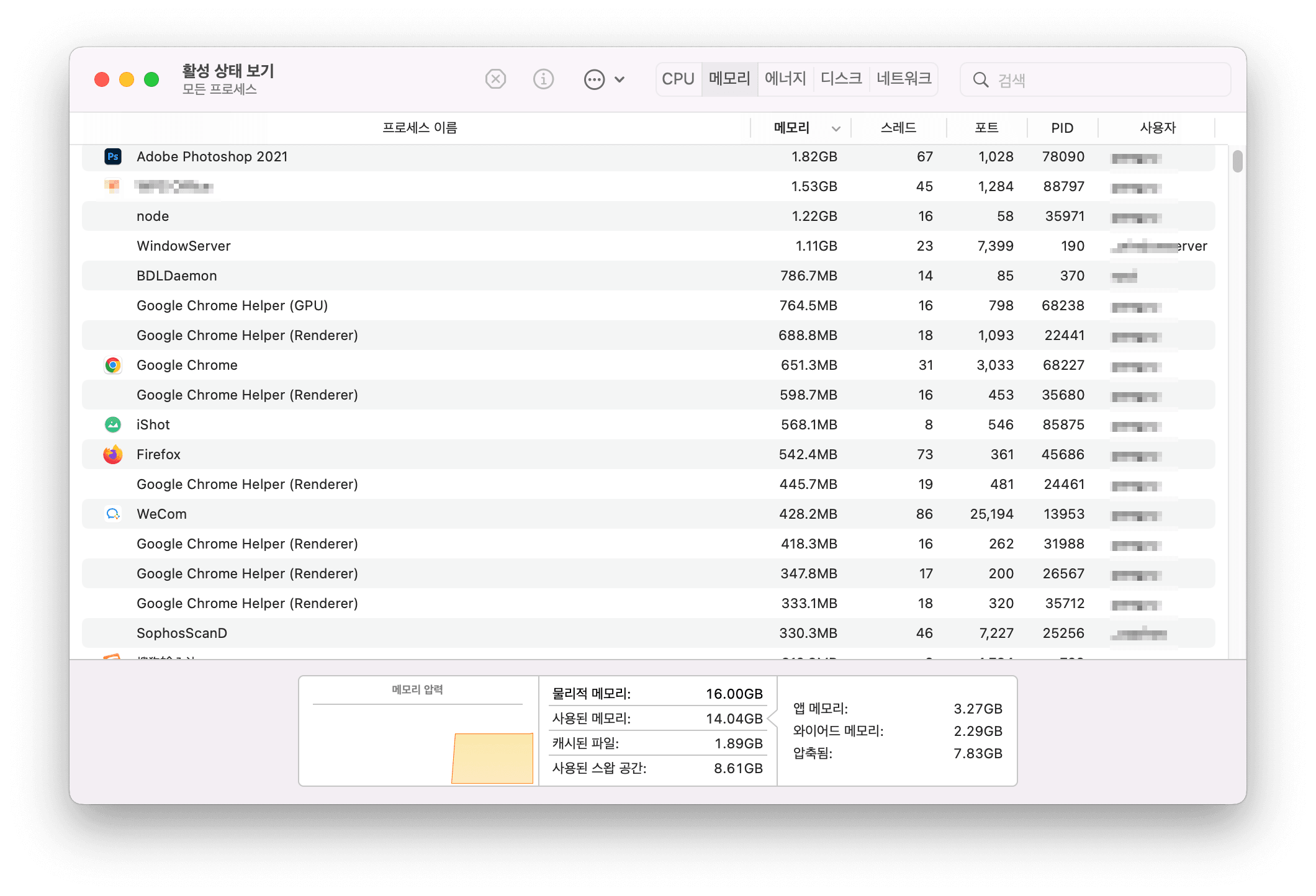Sort by 스레드 column header
Image resolution: width=1316 pixels, height=896 pixels.
pyautogui.click(x=898, y=128)
